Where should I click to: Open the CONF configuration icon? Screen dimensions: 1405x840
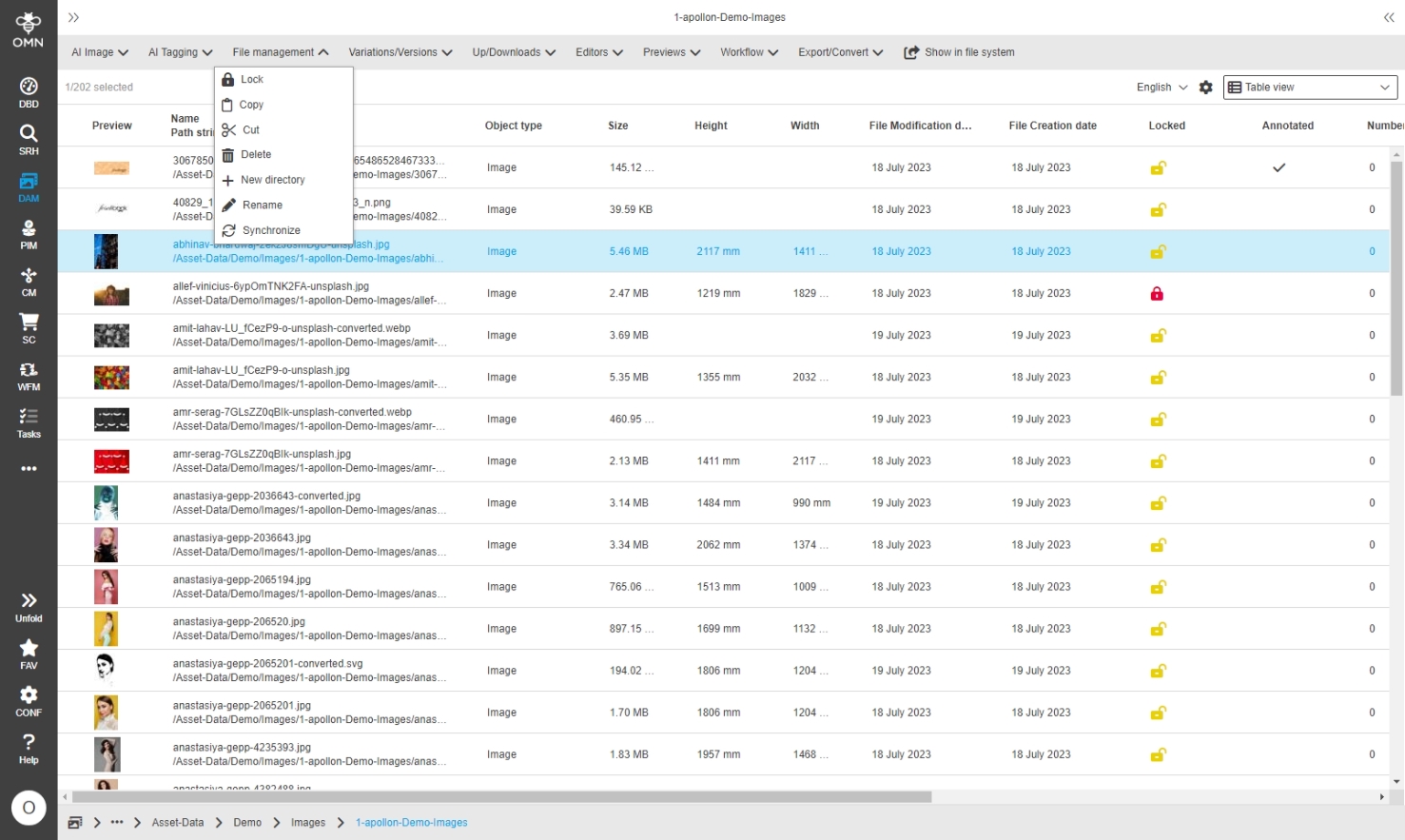[29, 701]
